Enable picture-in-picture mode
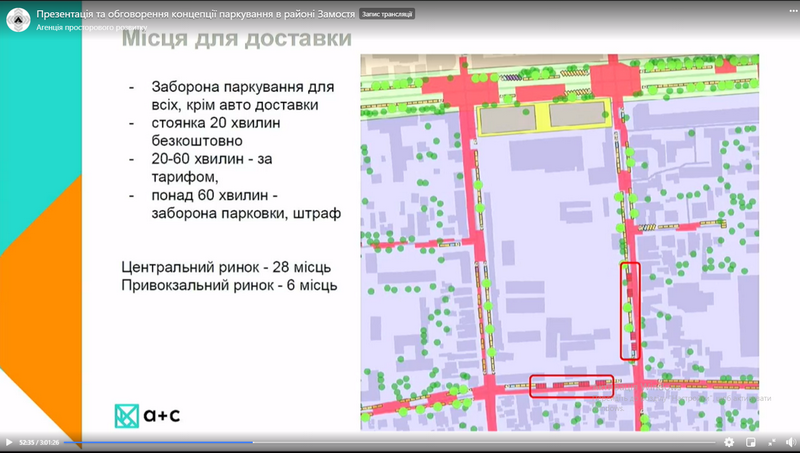The height and width of the screenshot is (453, 800). pyautogui.click(x=750, y=442)
